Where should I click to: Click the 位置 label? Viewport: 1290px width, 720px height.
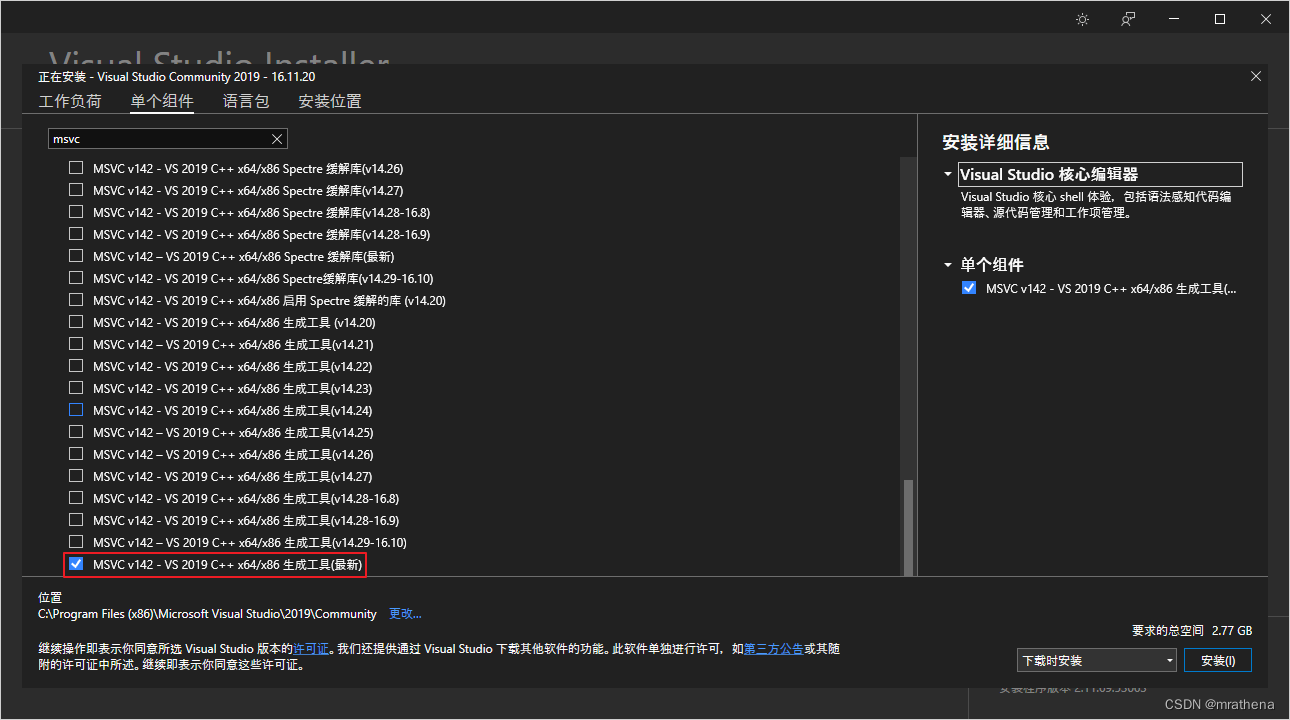(x=50, y=597)
